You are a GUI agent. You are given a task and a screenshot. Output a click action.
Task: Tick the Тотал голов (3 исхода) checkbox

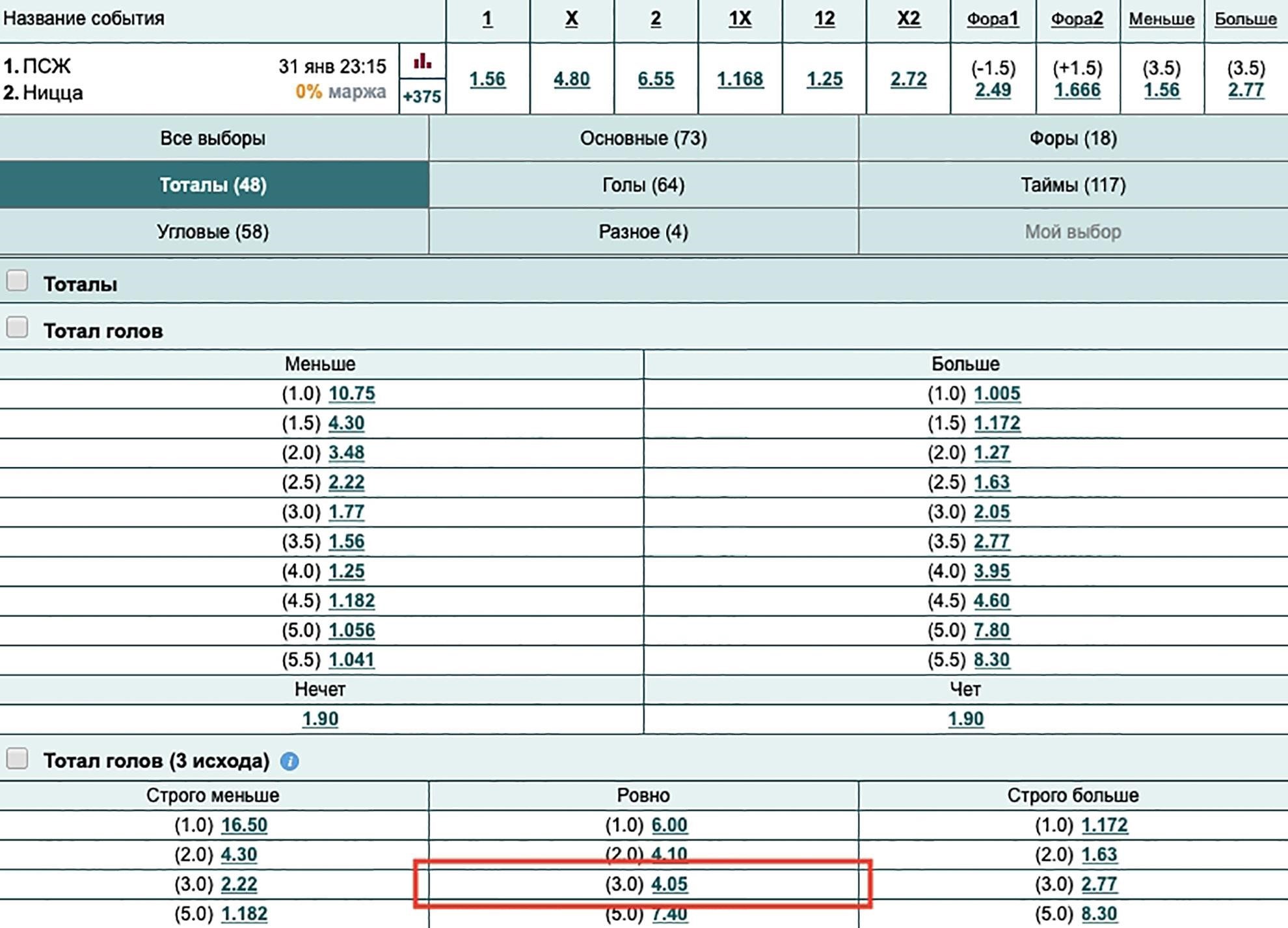coord(17,758)
